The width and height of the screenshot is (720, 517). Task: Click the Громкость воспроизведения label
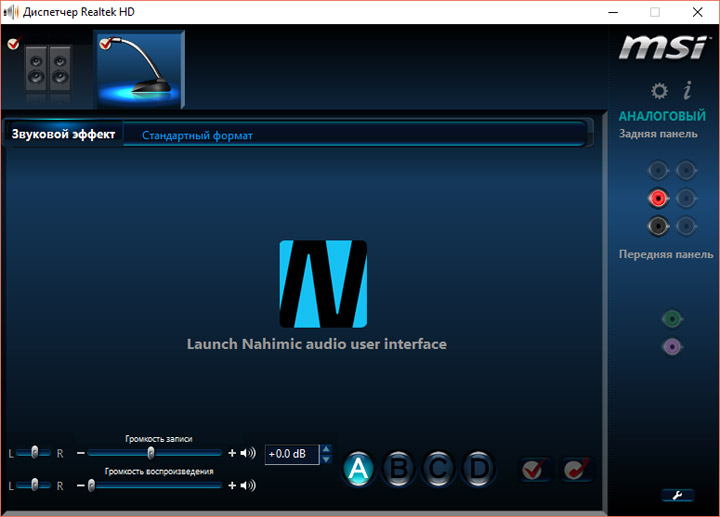click(x=159, y=471)
